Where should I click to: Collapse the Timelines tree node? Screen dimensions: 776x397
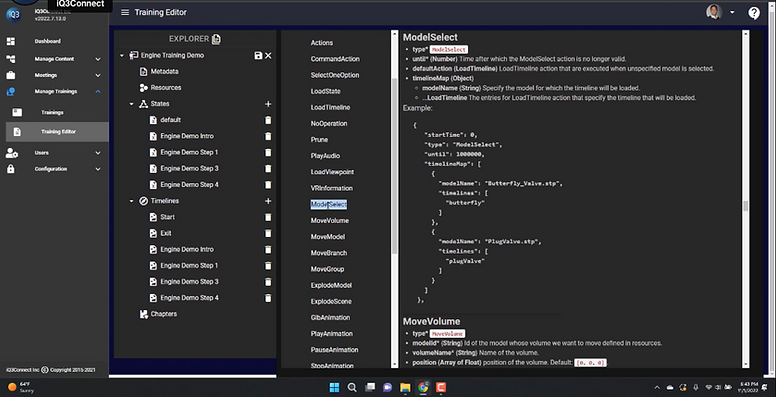coord(132,201)
